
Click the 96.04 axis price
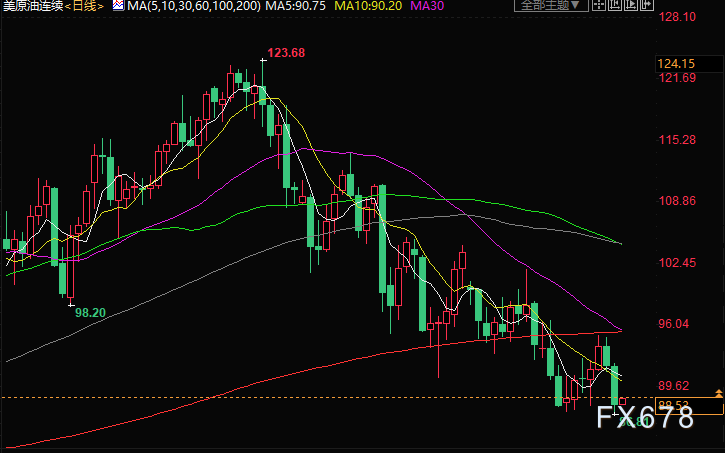point(674,324)
